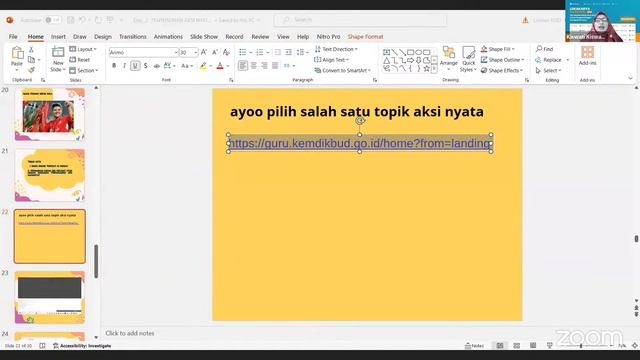Open the Arimo font name box
The image size is (640, 360).
pos(143,52)
